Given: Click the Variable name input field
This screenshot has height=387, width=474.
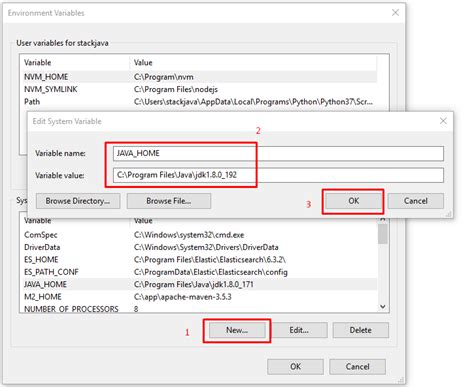Looking at the screenshot, I should 278,154.
